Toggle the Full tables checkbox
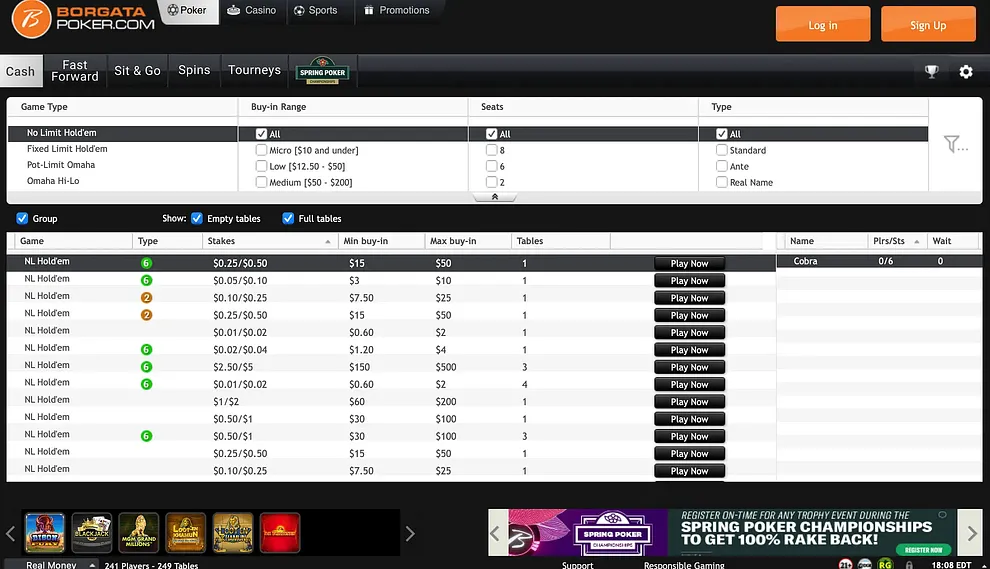This screenshot has height=569, width=990. 288,218
